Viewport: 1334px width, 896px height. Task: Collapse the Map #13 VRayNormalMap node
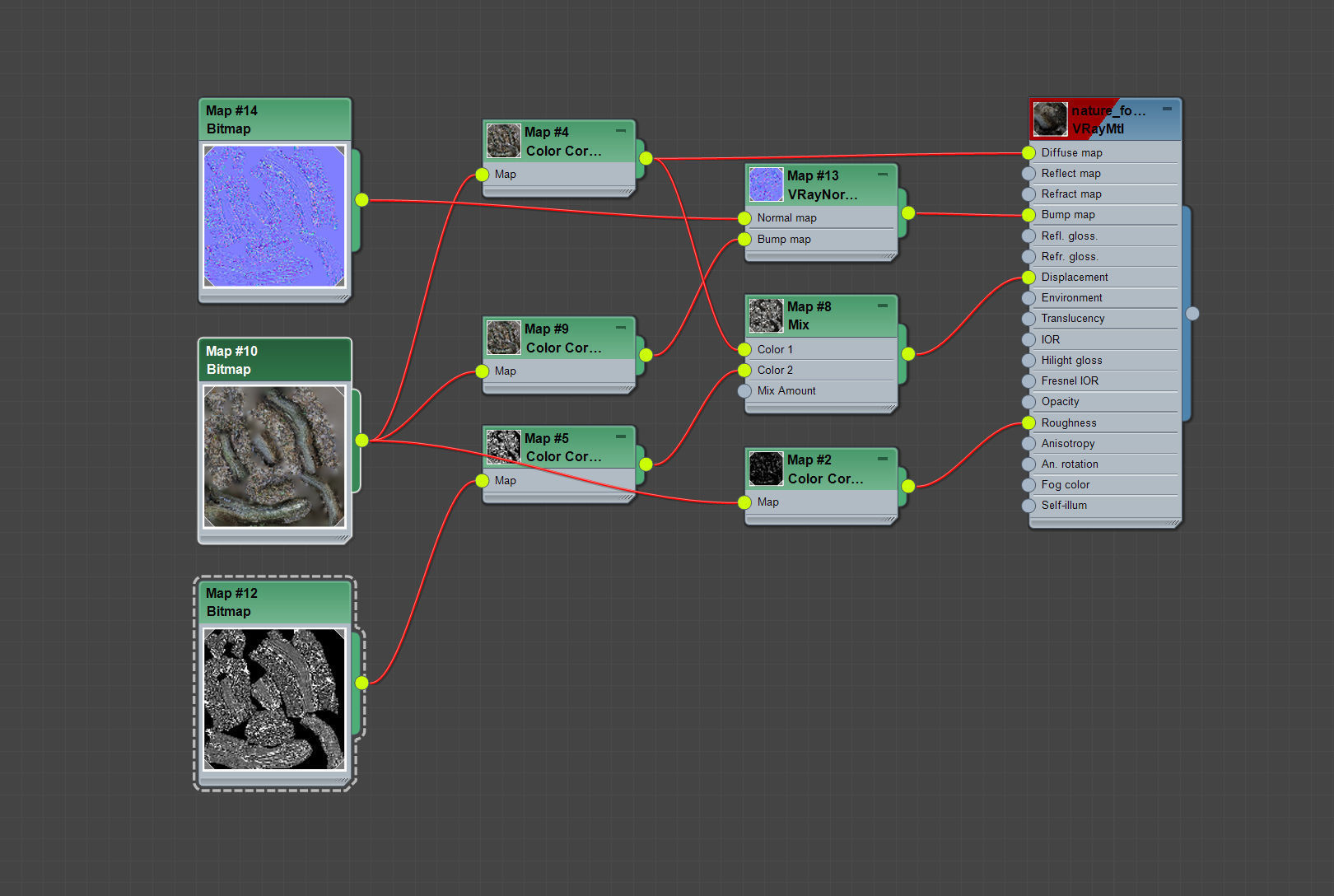[883, 175]
